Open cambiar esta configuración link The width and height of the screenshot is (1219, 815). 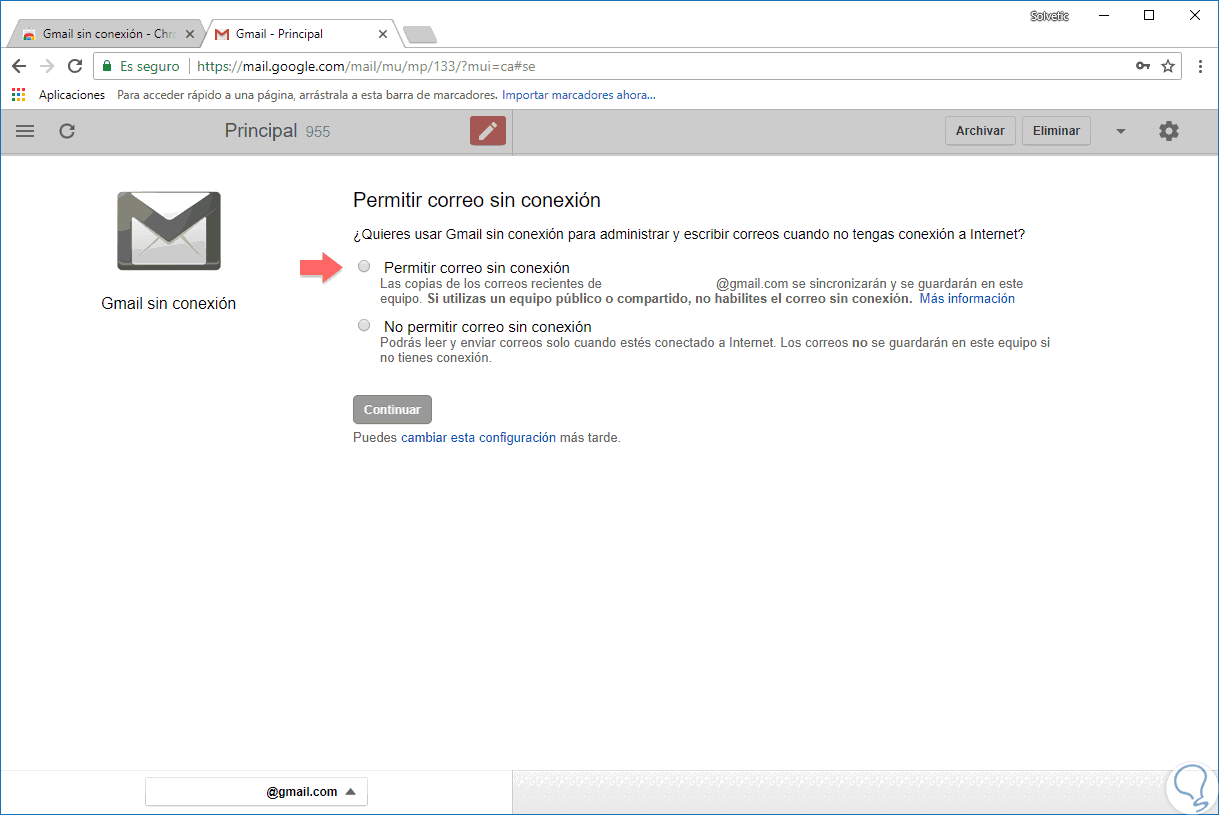pos(478,438)
